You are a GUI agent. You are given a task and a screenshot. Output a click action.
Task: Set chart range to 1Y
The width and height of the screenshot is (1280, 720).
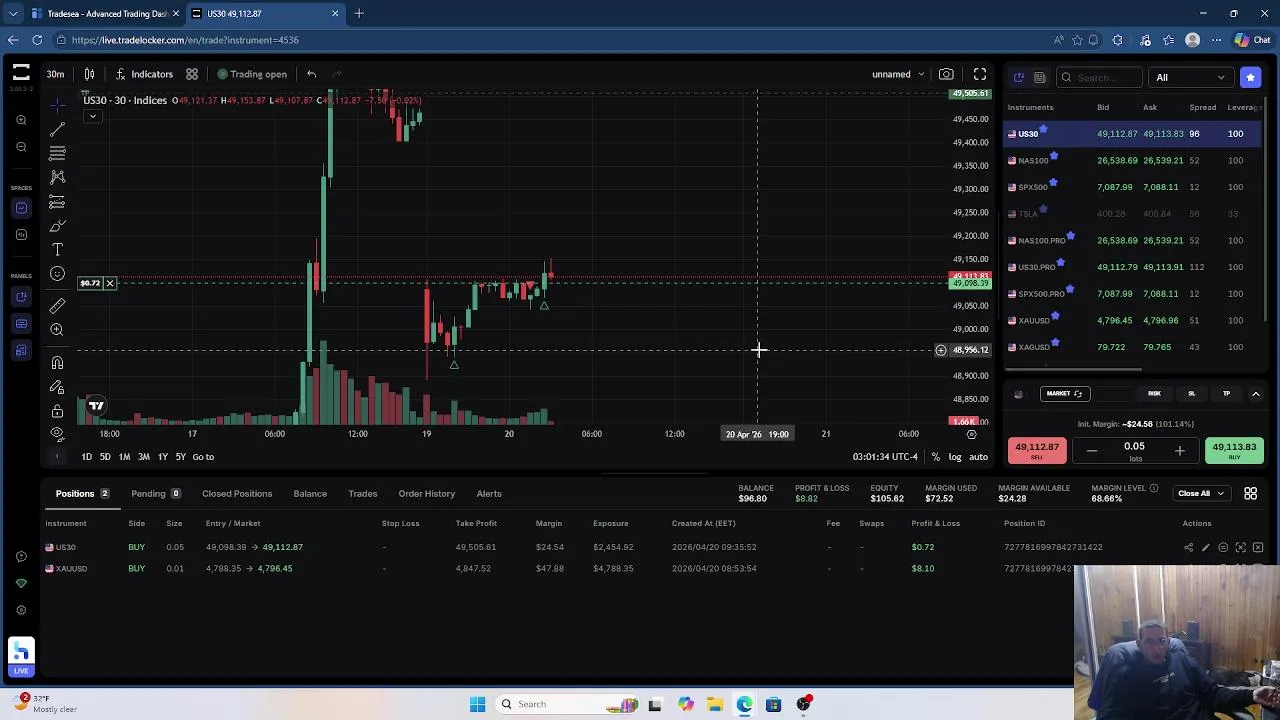(162, 457)
